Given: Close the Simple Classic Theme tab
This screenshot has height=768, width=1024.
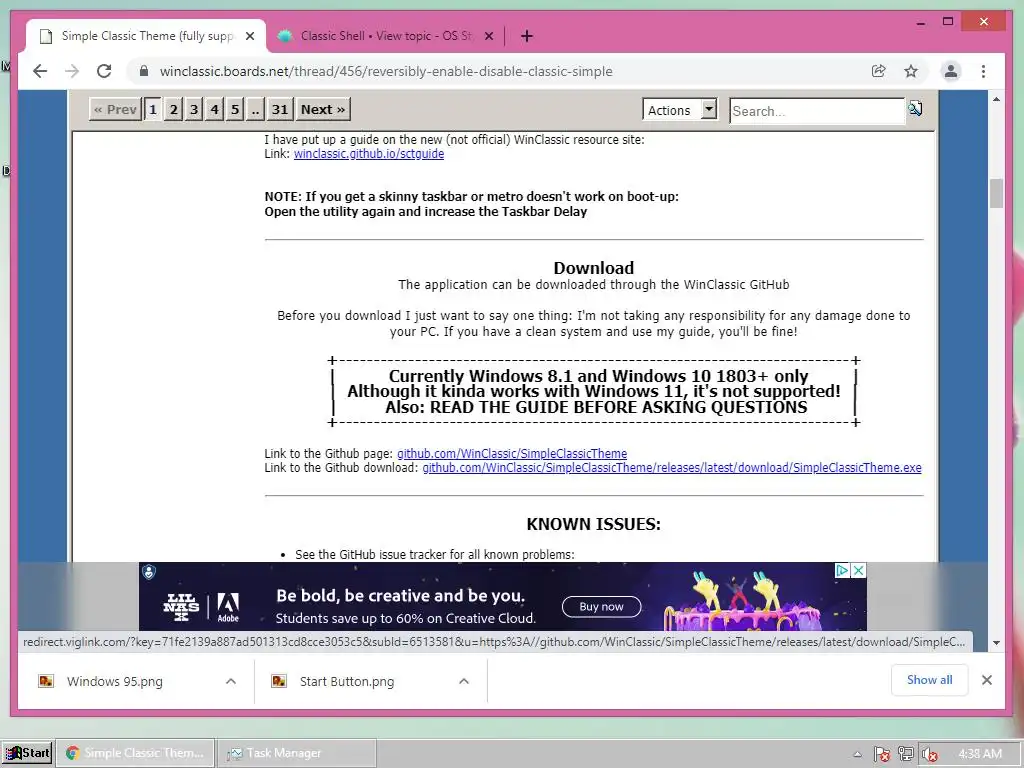Looking at the screenshot, I should pos(249,37).
